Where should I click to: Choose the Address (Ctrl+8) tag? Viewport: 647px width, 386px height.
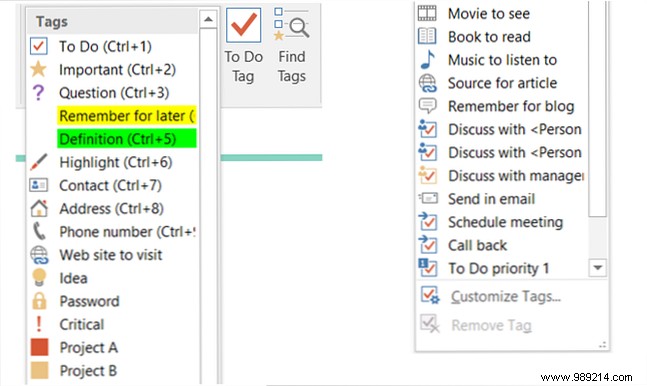[x=111, y=208]
